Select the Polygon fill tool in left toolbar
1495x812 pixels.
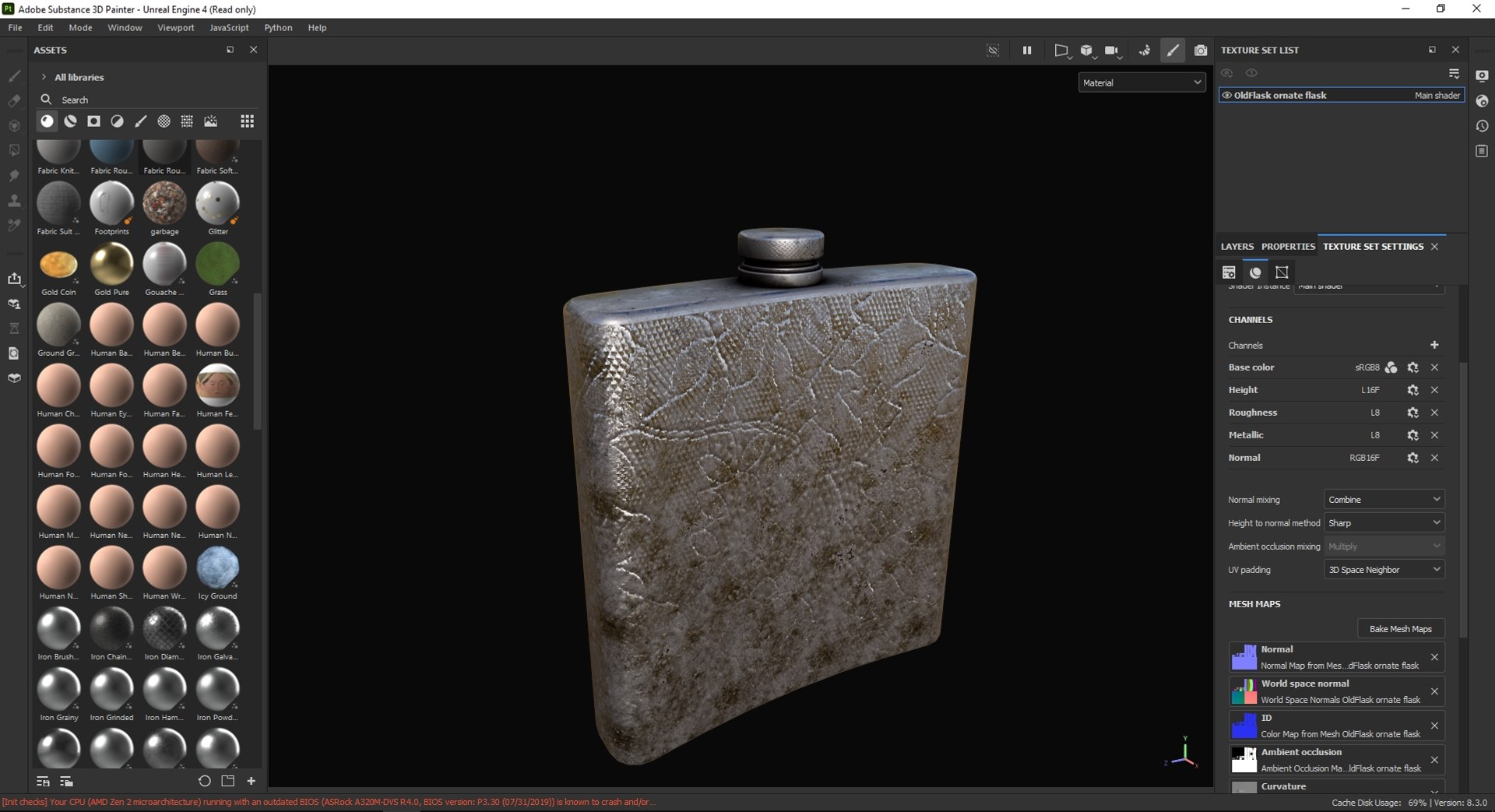click(x=14, y=150)
